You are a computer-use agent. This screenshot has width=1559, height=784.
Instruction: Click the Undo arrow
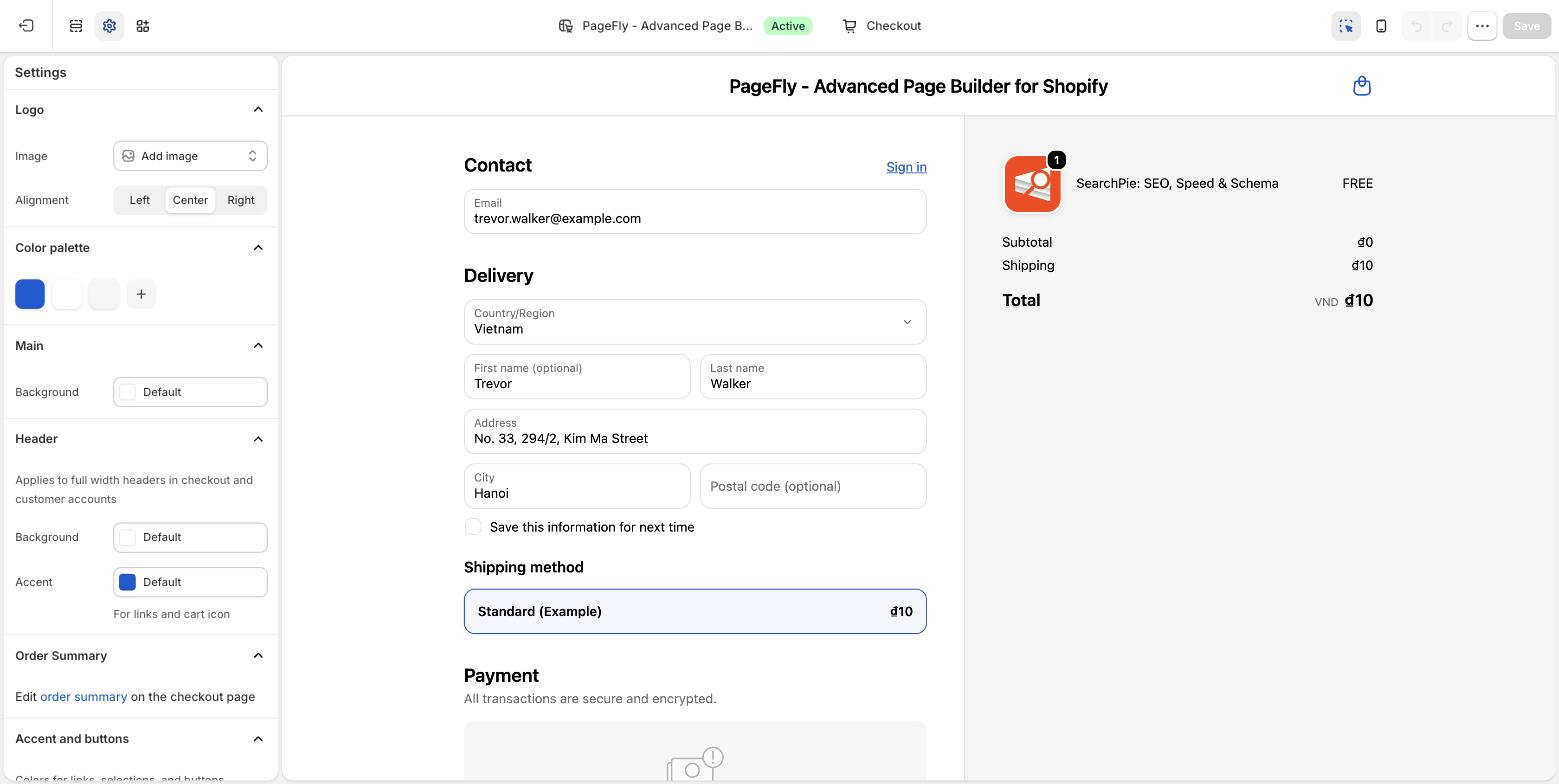[x=1416, y=26]
